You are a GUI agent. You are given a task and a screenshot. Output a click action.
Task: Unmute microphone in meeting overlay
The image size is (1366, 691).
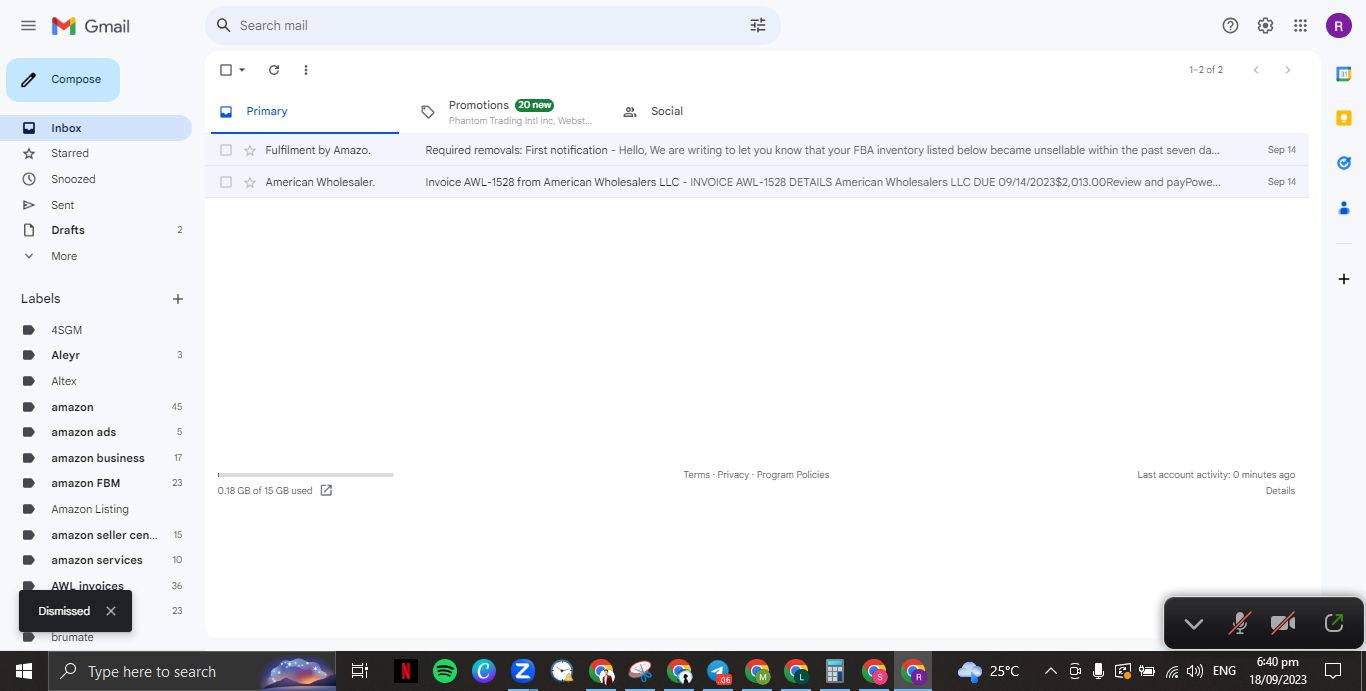point(1239,624)
